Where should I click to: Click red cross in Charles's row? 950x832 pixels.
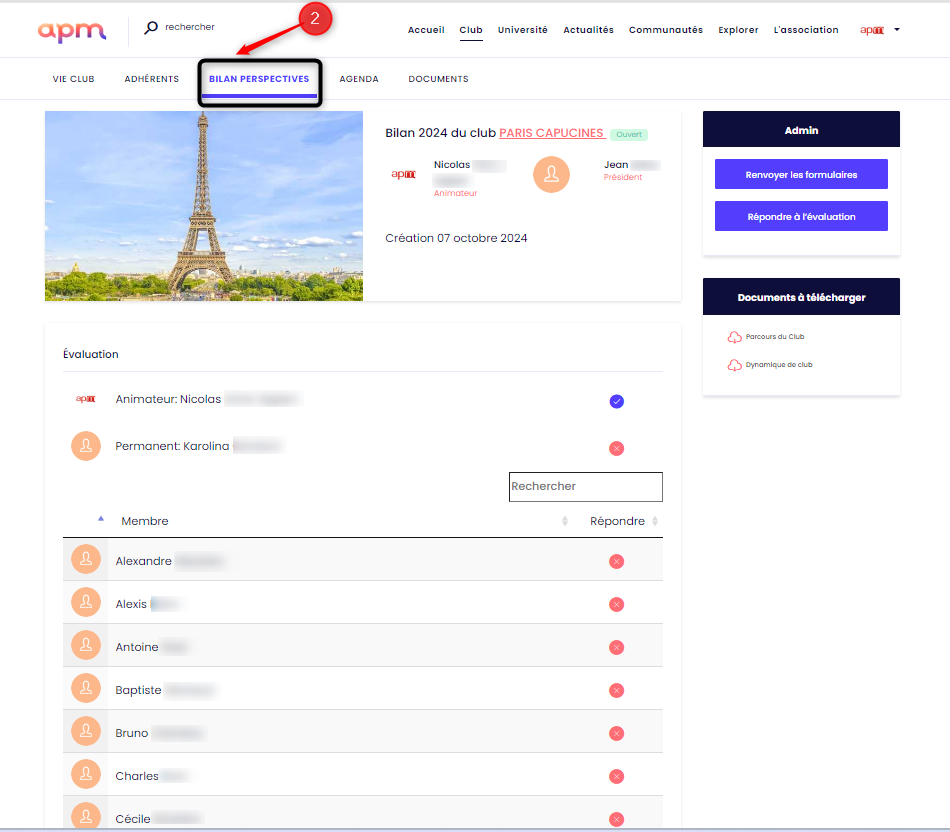pos(617,776)
